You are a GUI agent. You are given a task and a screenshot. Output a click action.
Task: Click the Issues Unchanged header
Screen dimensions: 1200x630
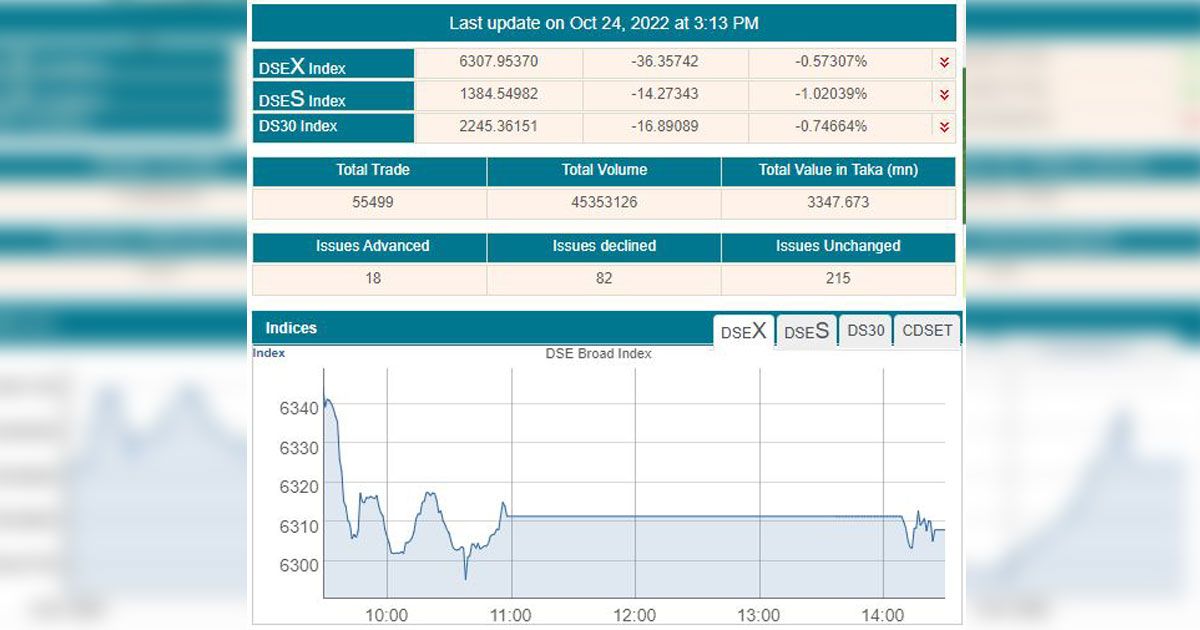(838, 246)
